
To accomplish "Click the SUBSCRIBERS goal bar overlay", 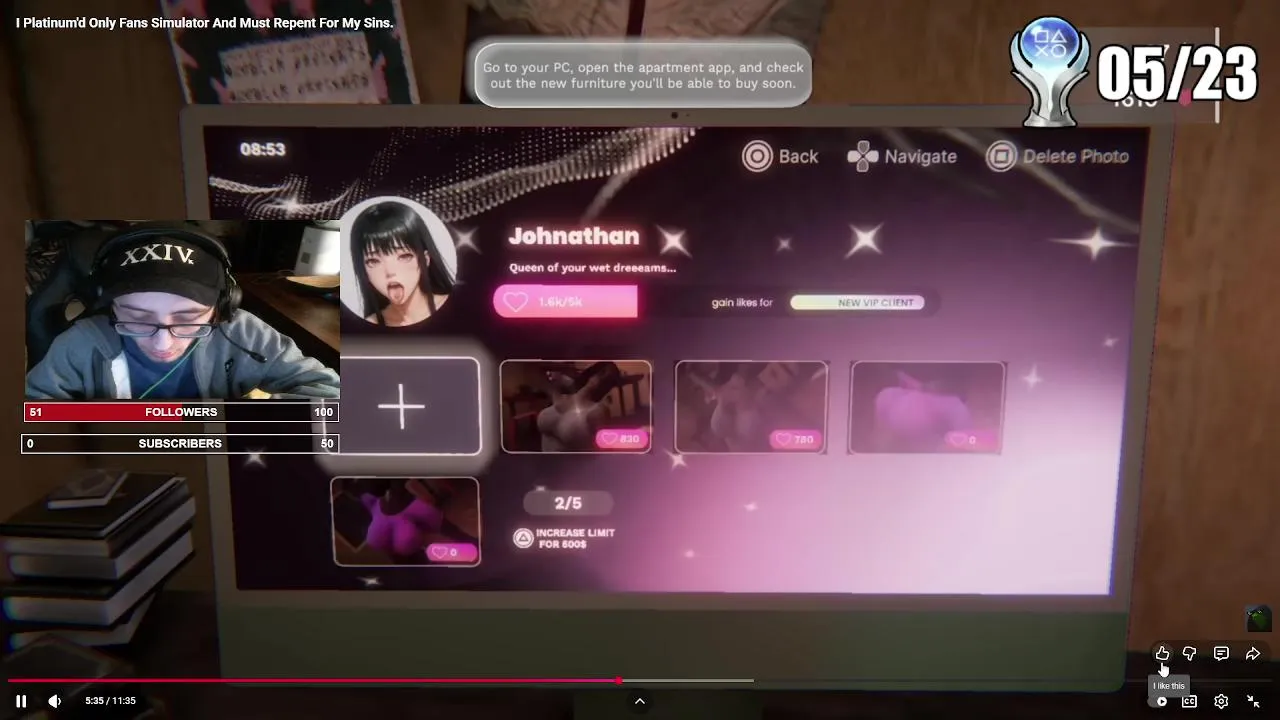I will click(x=181, y=443).
